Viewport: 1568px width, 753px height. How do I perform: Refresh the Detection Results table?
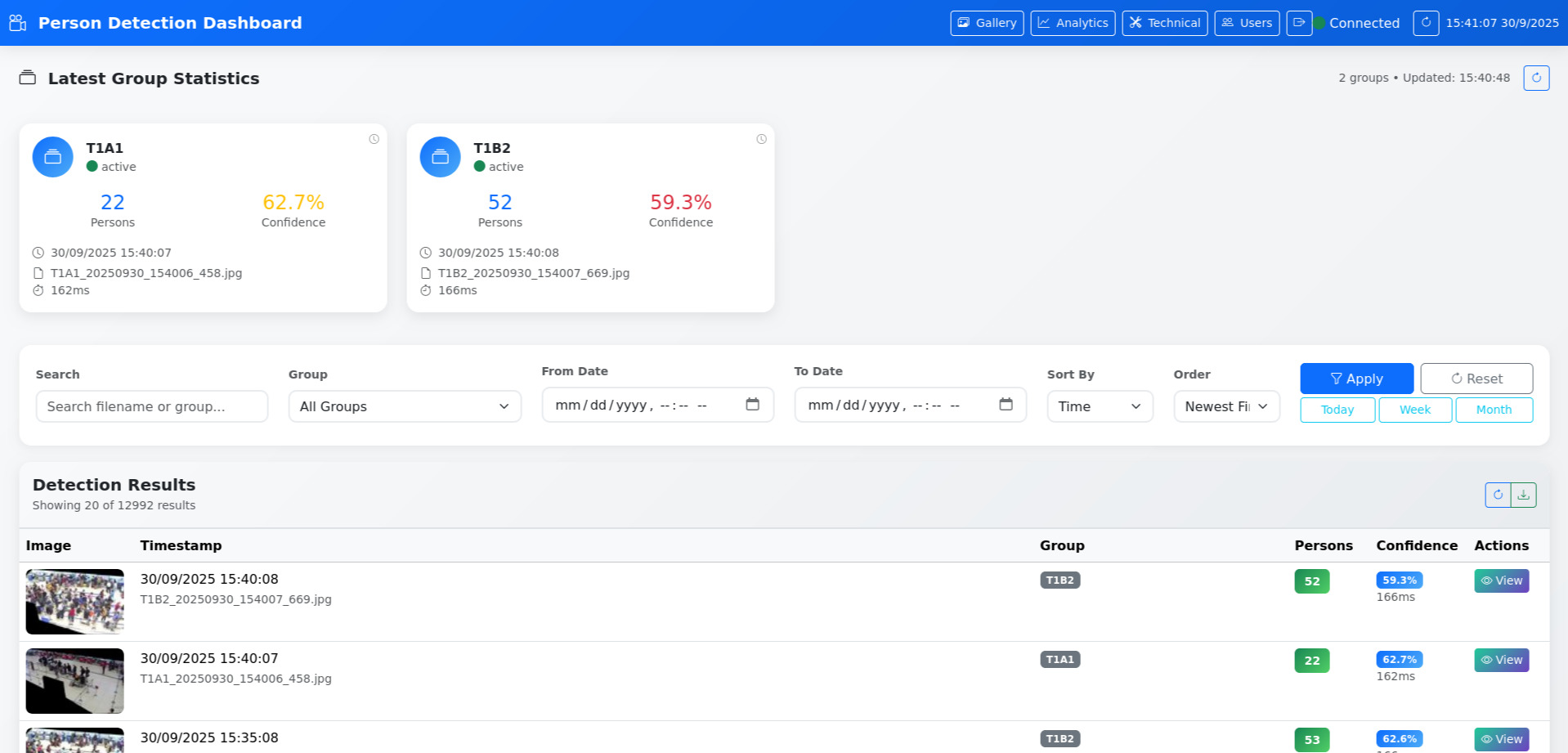(1498, 495)
